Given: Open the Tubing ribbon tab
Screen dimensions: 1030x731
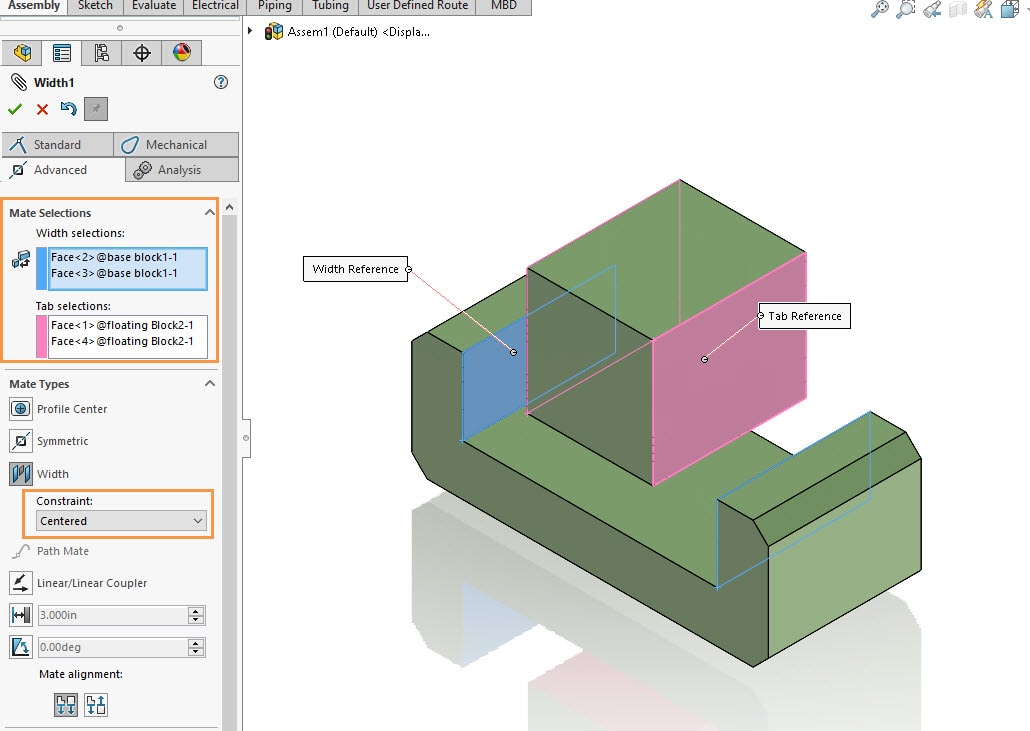Looking at the screenshot, I should [330, 6].
